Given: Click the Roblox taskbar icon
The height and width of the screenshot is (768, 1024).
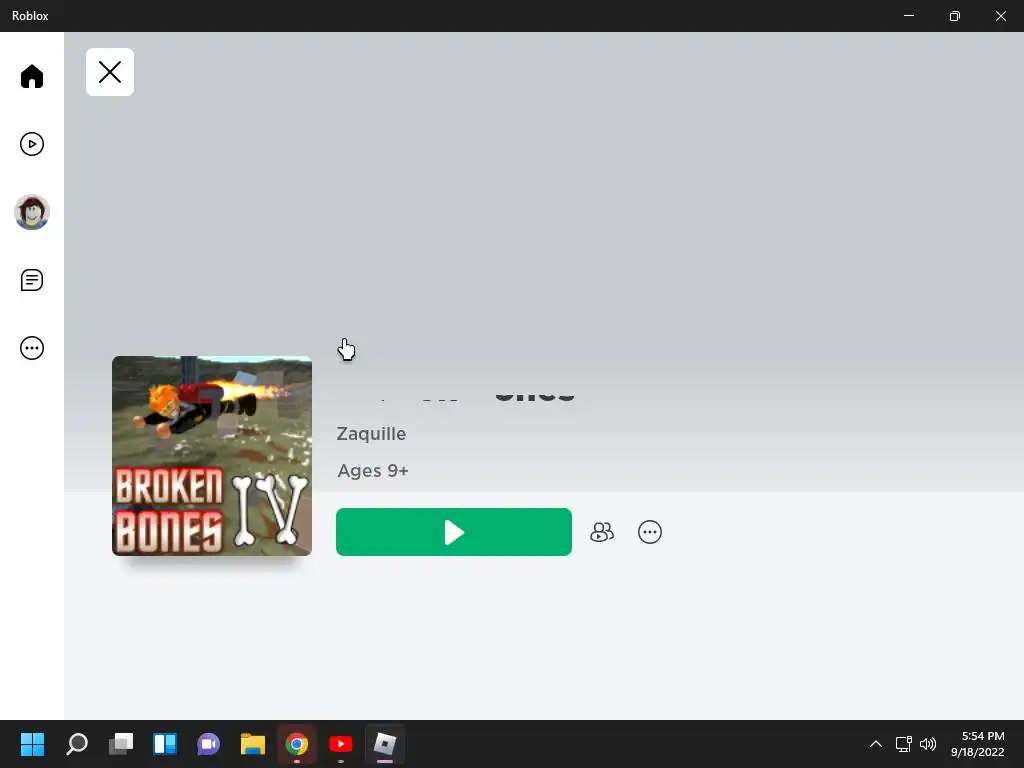Looking at the screenshot, I should coord(385,744).
